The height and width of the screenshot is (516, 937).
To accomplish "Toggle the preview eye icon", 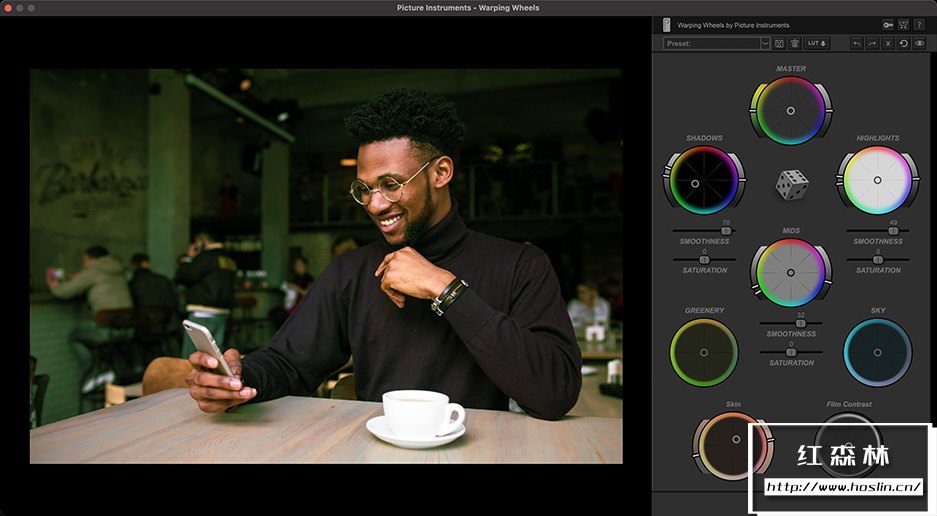I will (x=919, y=44).
